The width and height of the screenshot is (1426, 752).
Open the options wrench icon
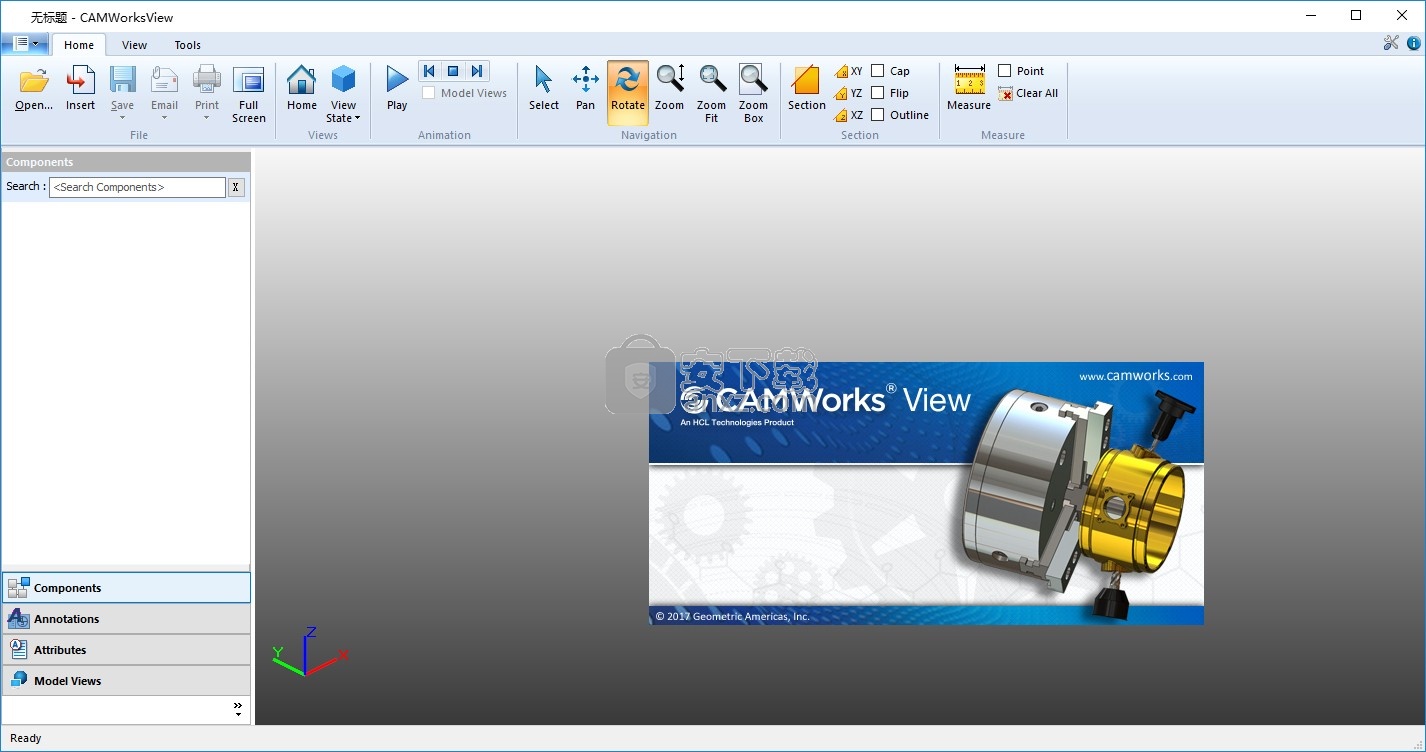click(1391, 43)
